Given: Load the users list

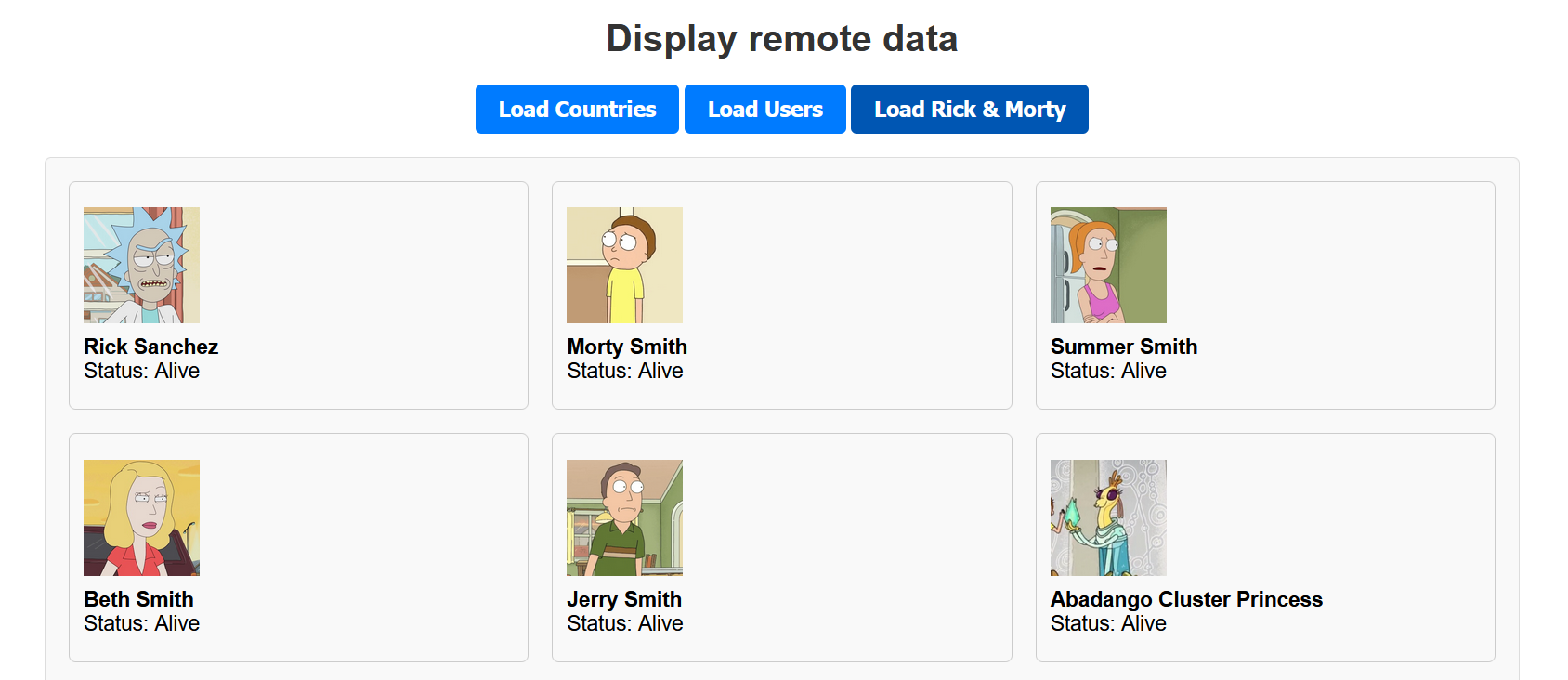Looking at the screenshot, I should (x=765, y=110).
